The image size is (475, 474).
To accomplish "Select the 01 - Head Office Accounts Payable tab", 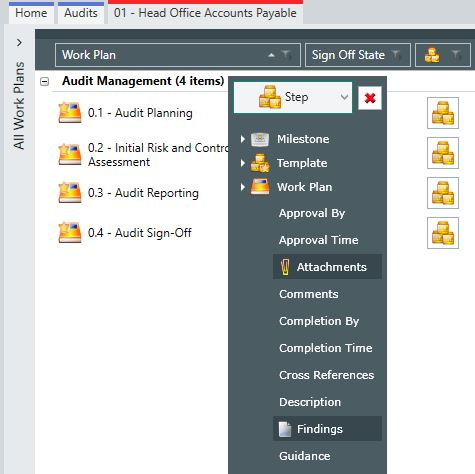I will coord(205,13).
